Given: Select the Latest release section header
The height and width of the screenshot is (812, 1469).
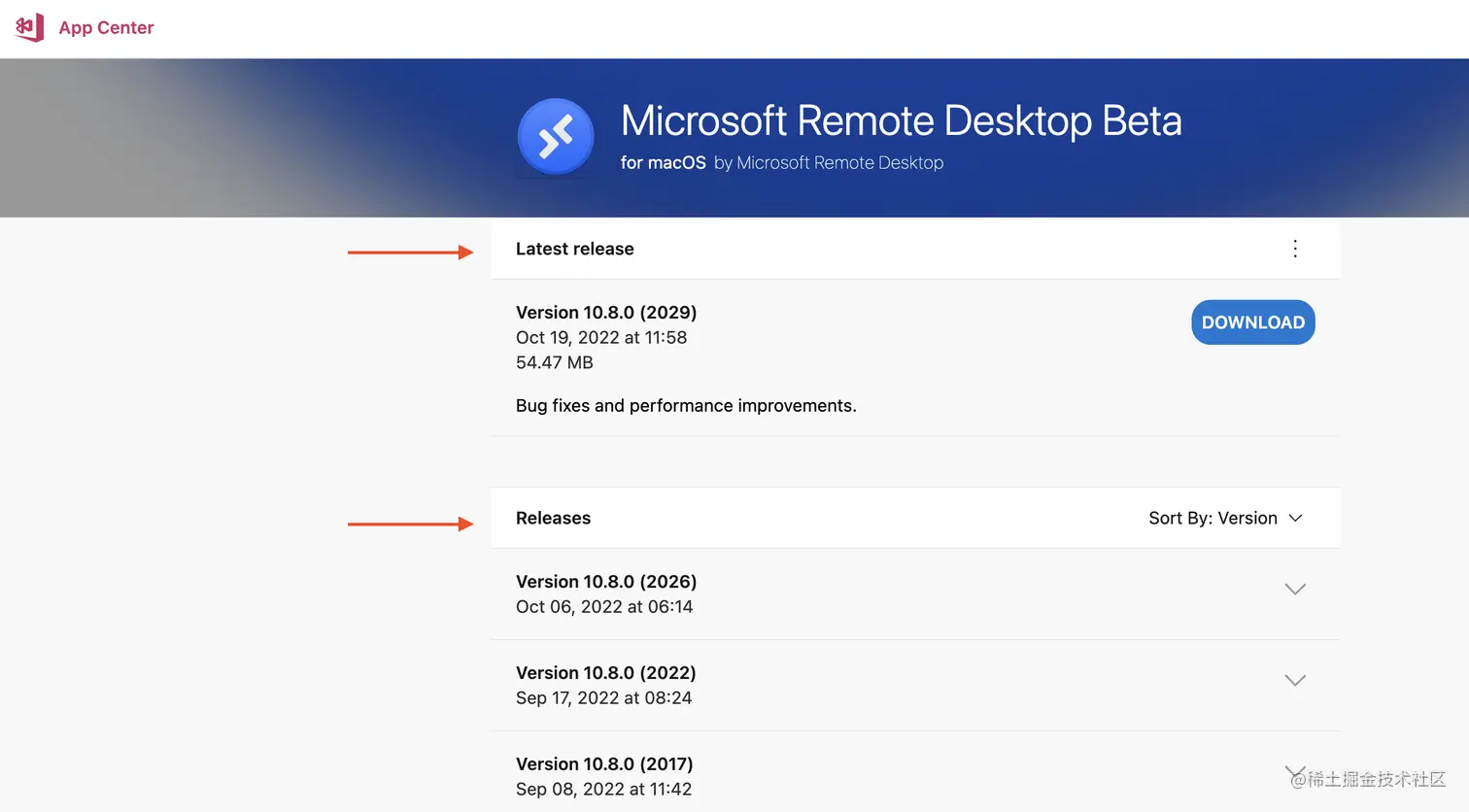Looking at the screenshot, I should (x=574, y=249).
